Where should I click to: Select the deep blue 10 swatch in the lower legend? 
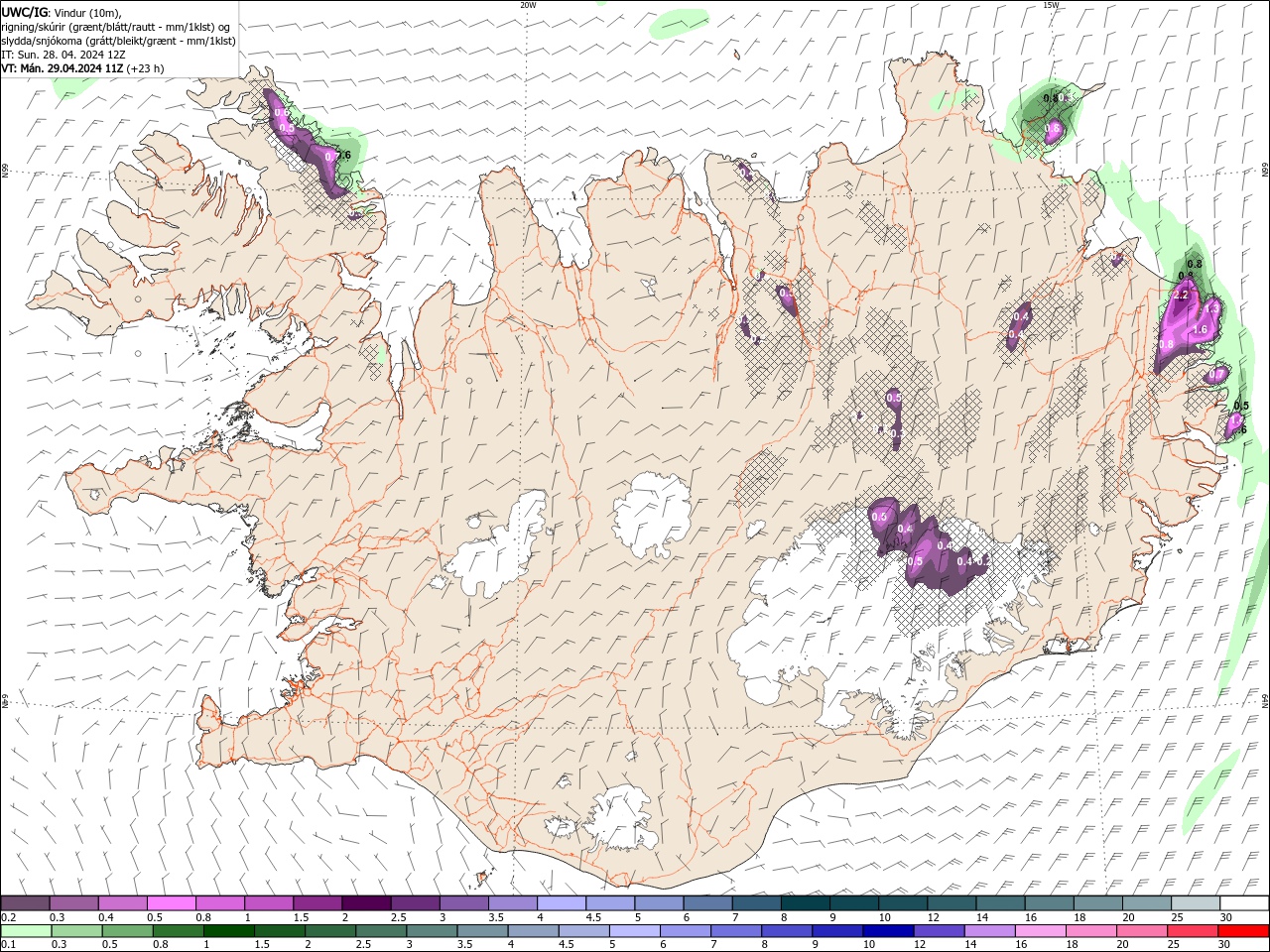887,931
